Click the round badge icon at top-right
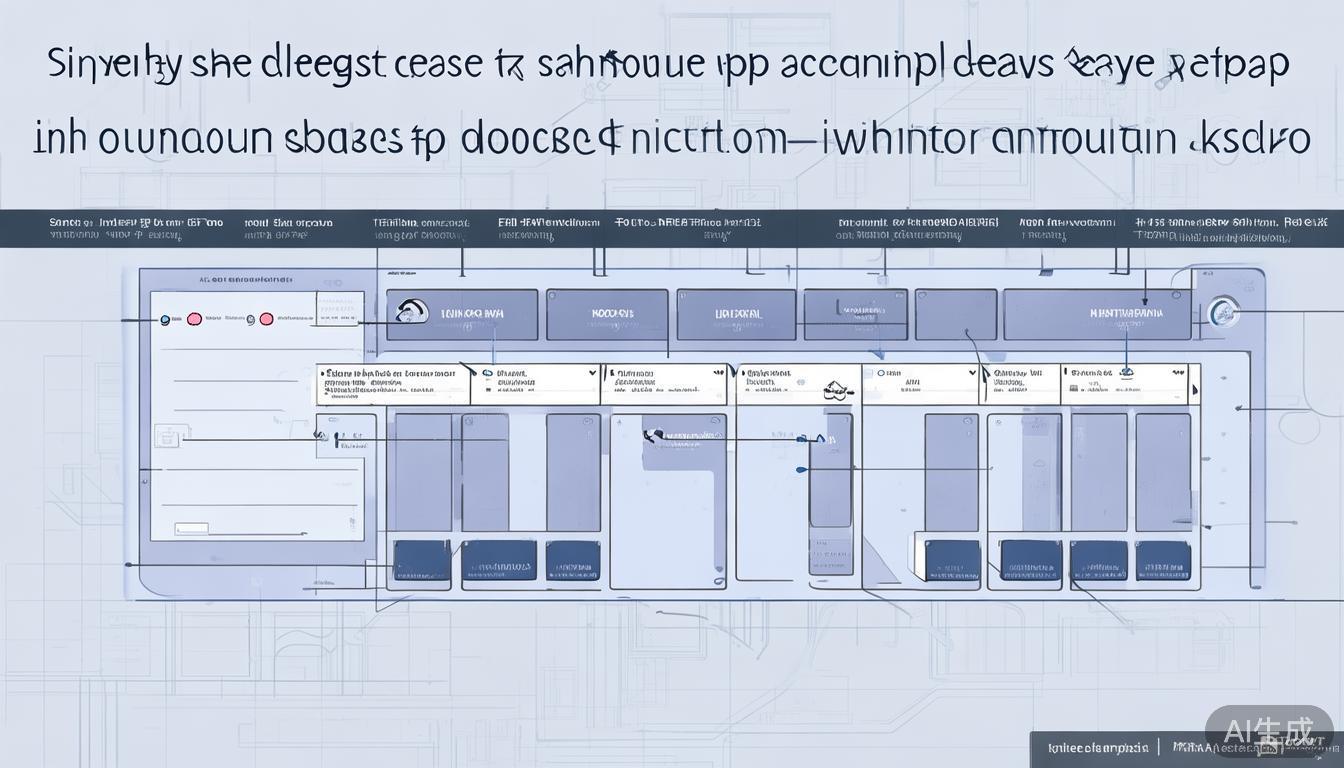The height and width of the screenshot is (768, 1344). [x=1222, y=313]
